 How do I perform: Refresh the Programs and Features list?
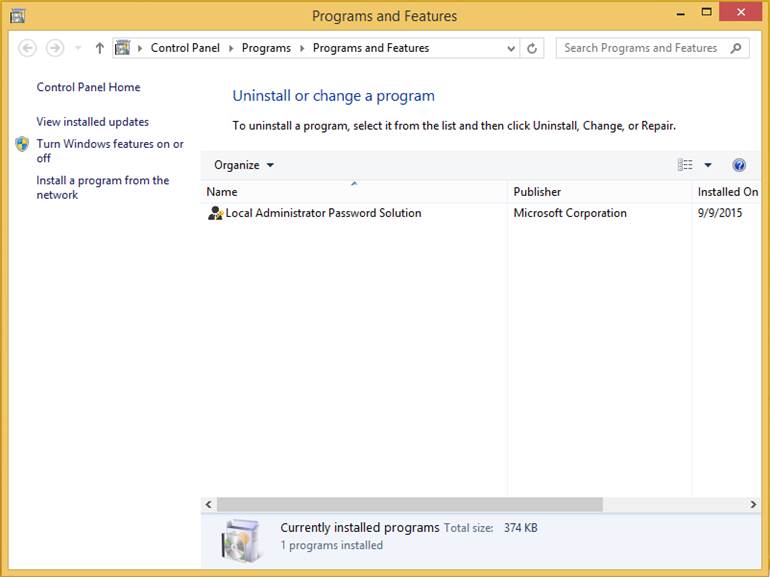[x=533, y=48]
